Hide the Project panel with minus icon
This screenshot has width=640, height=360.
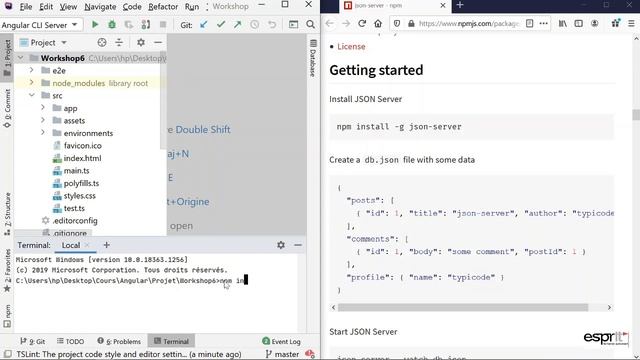158,42
